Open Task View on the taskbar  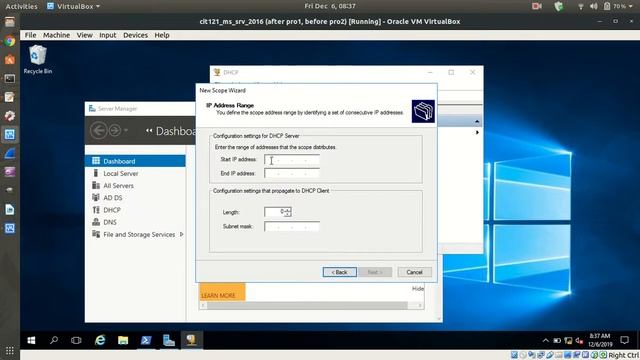click(76, 340)
